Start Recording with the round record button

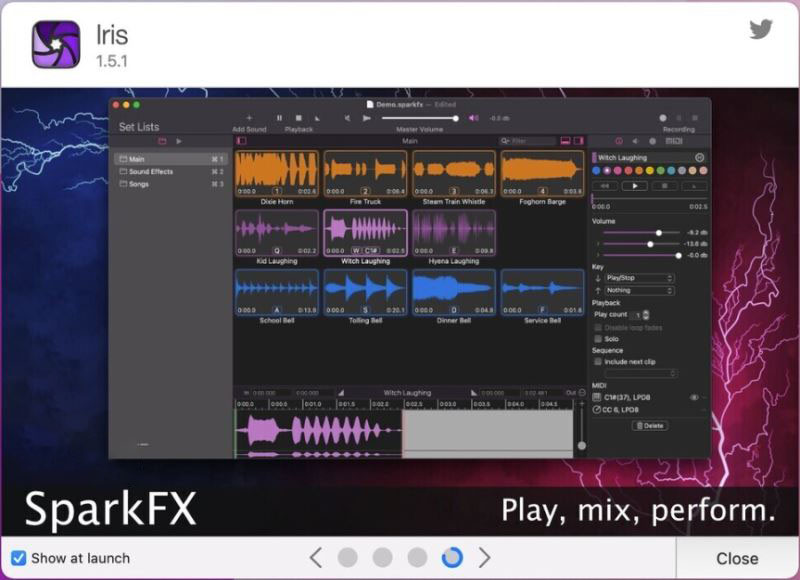coord(663,118)
